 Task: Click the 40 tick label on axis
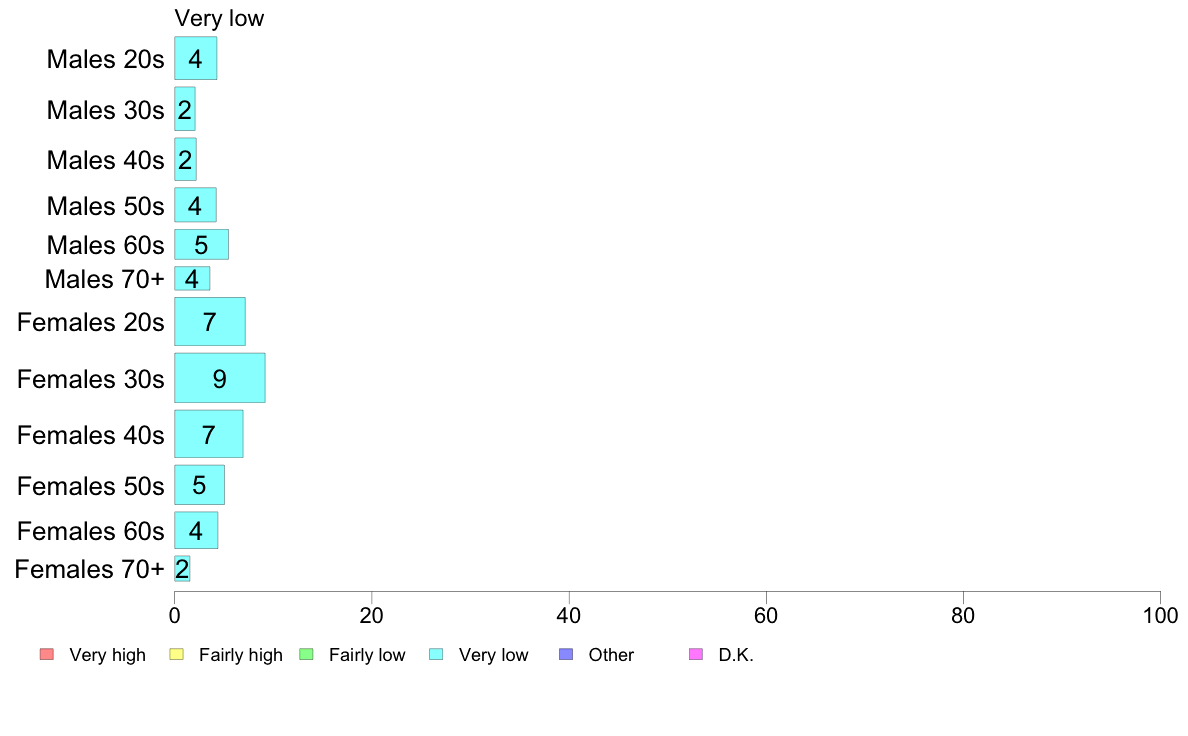569,615
